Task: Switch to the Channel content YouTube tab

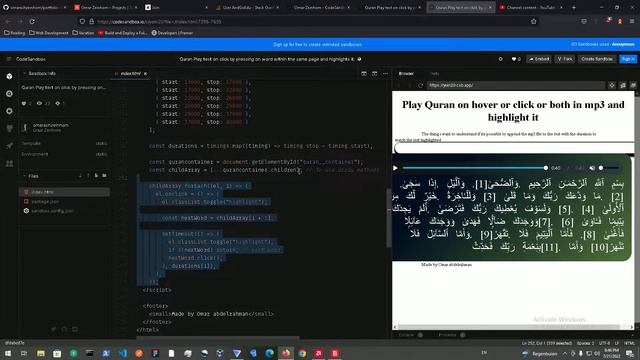Action: pos(531,7)
